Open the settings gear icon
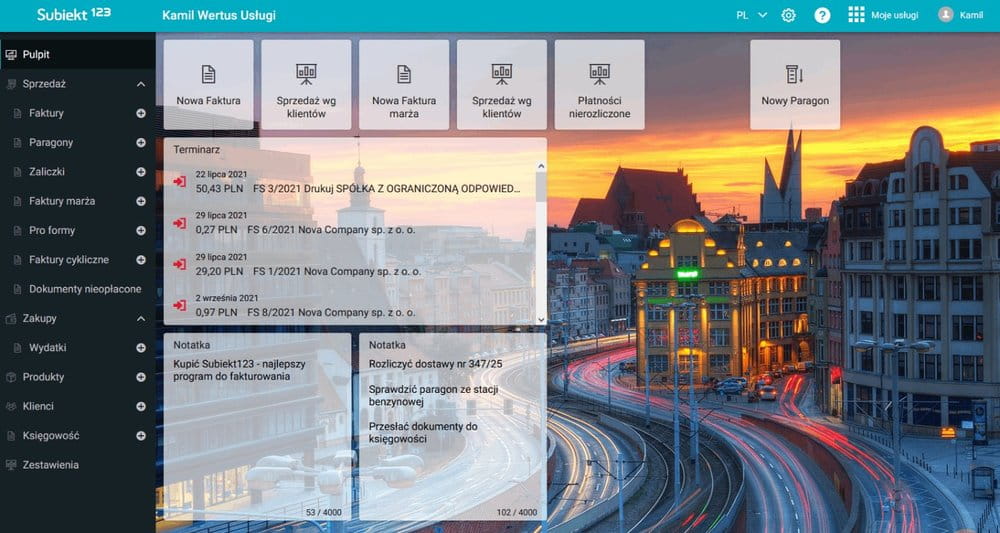1000x533 pixels. tap(788, 16)
